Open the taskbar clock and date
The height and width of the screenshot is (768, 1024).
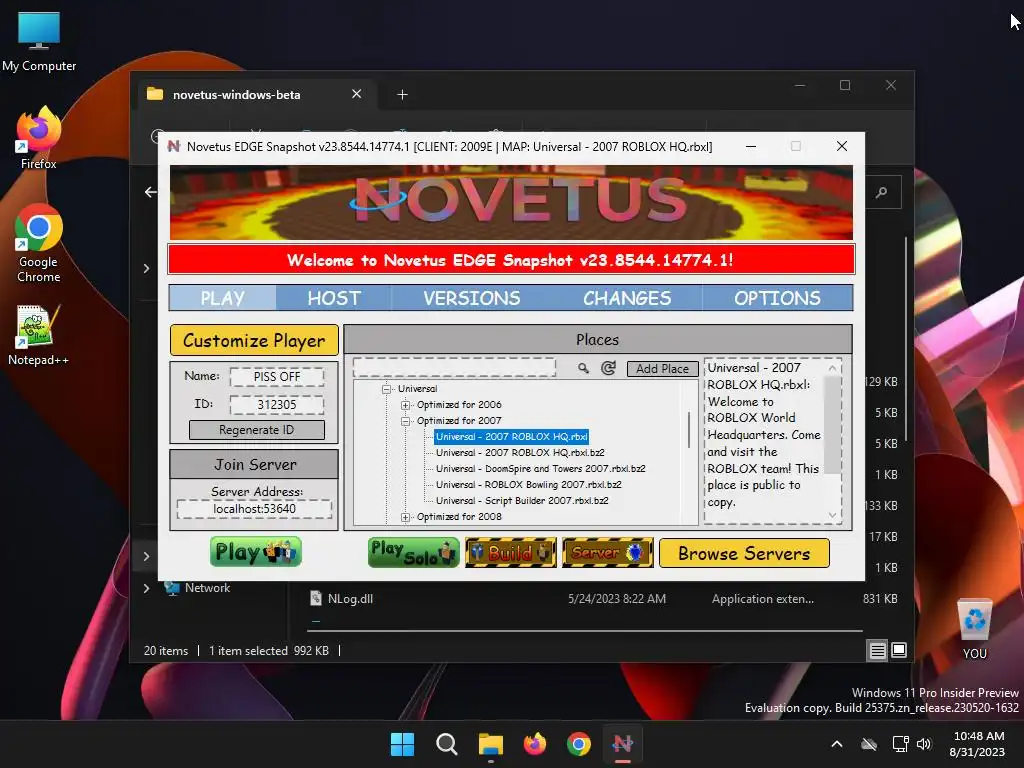[977, 744]
